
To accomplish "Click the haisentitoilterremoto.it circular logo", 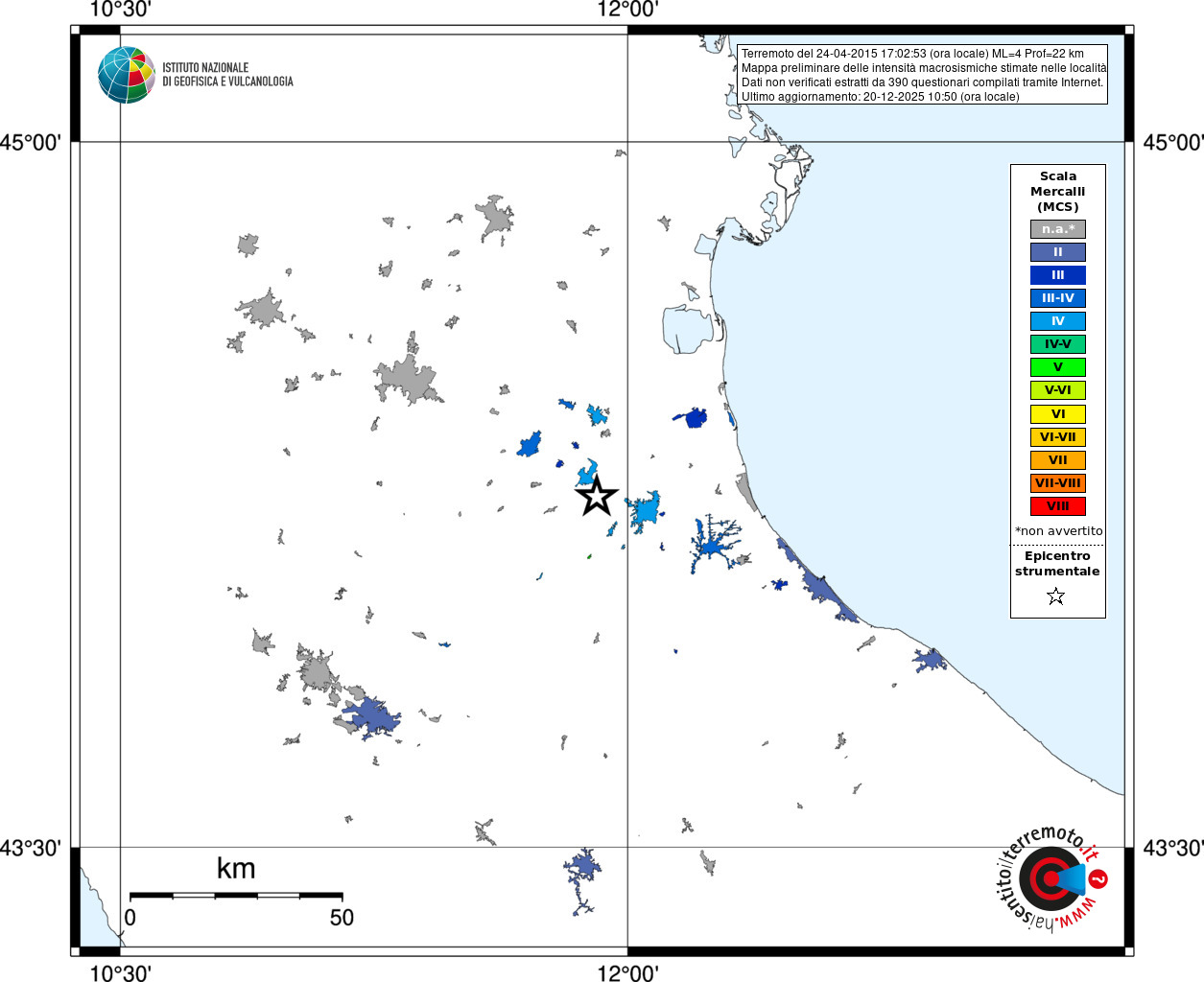I will [x=1052, y=878].
